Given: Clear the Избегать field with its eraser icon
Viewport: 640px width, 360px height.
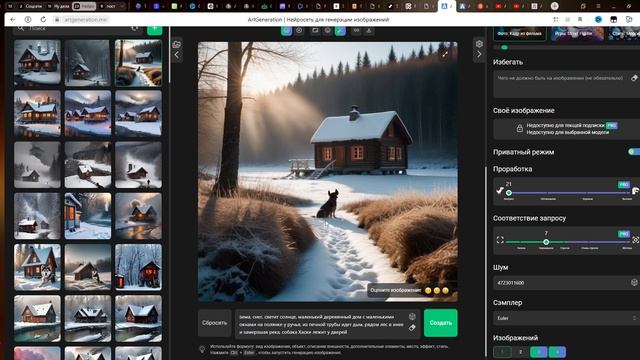Looking at the screenshot, I should pos(634,78).
